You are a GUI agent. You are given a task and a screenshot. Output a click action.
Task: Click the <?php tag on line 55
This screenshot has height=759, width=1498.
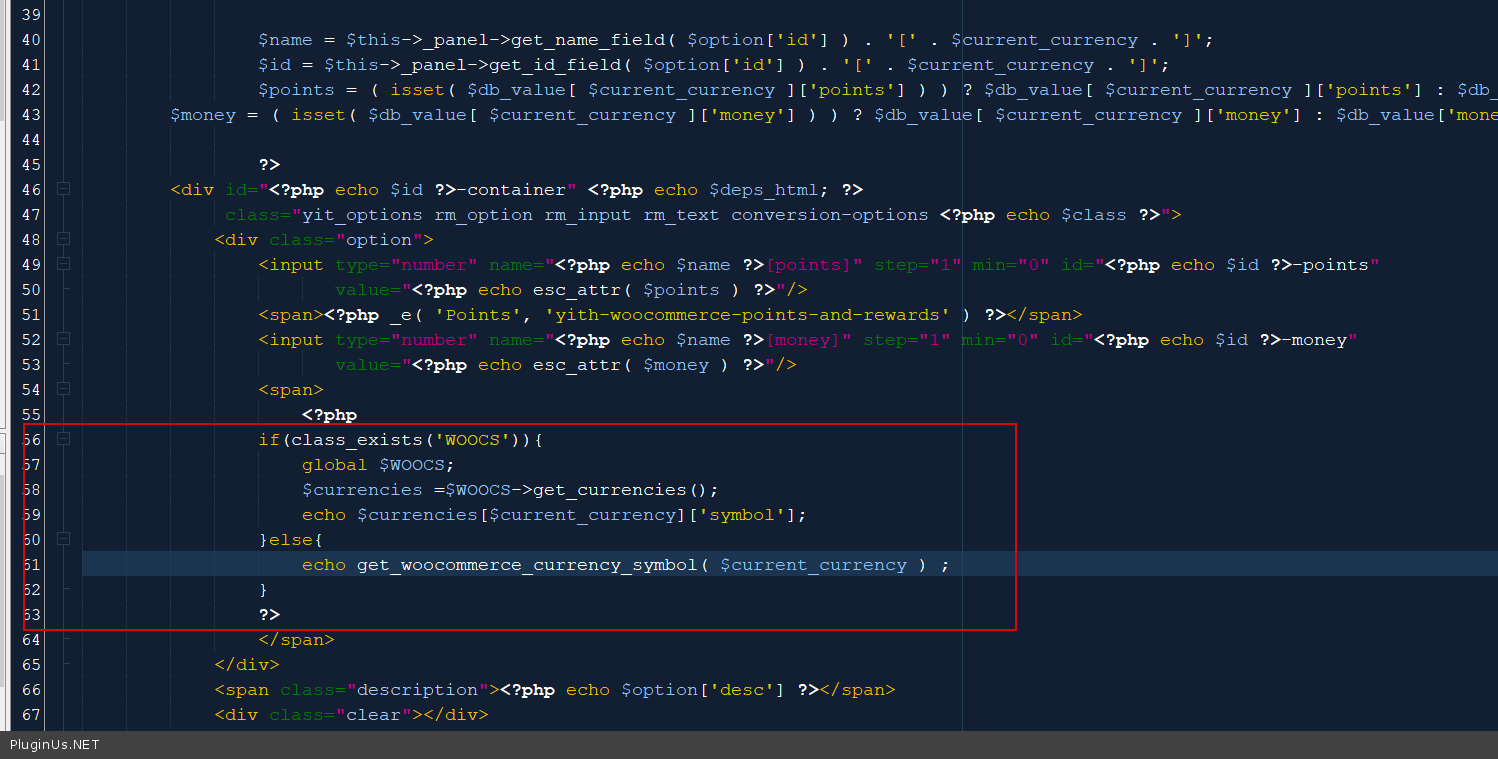[x=330, y=415]
